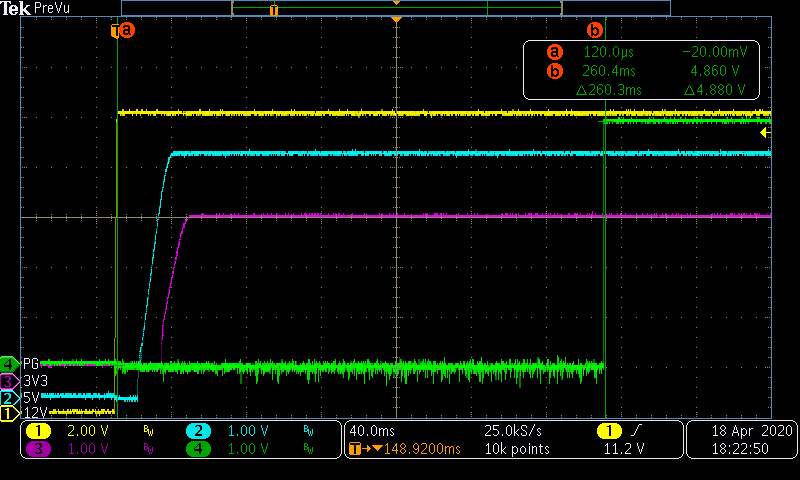
Task: Click the trigger delay 148.9200ms readout
Action: [390, 449]
